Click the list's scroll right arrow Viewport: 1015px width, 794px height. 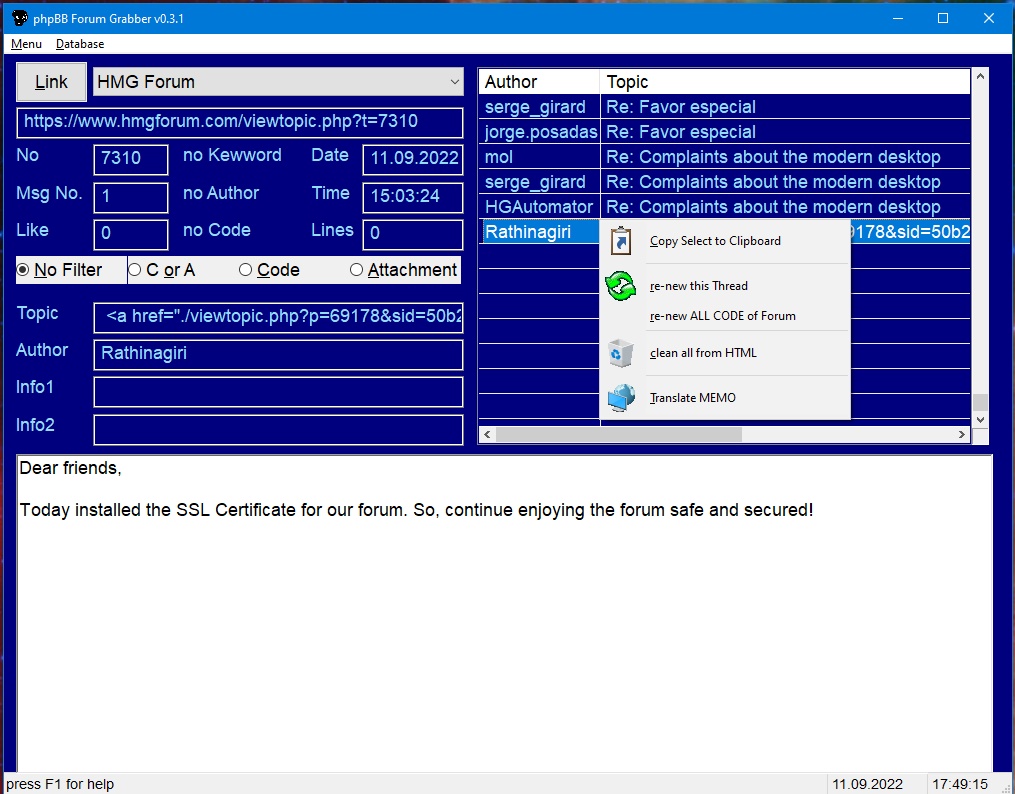(x=962, y=435)
